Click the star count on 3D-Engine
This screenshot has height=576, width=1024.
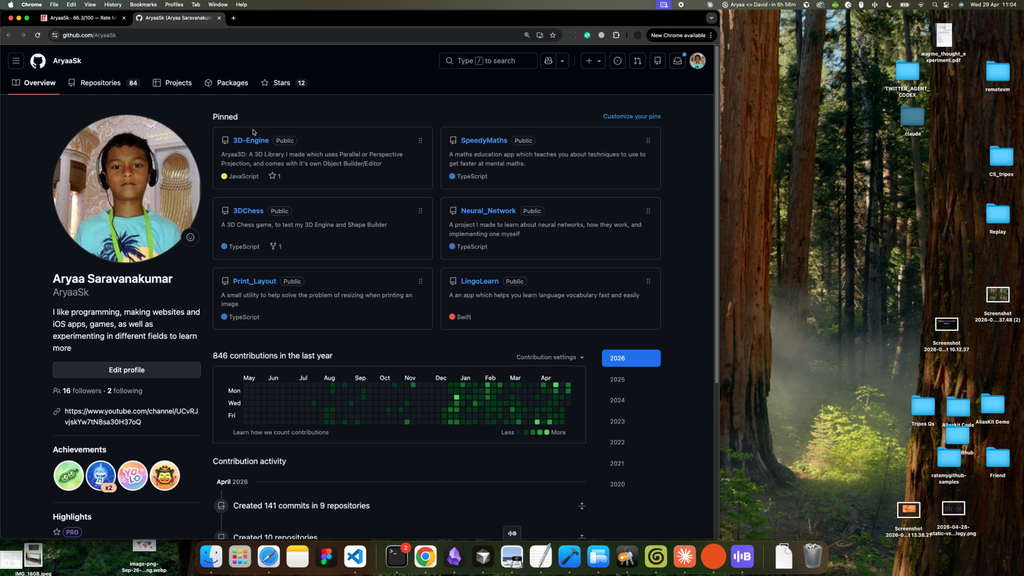point(275,176)
